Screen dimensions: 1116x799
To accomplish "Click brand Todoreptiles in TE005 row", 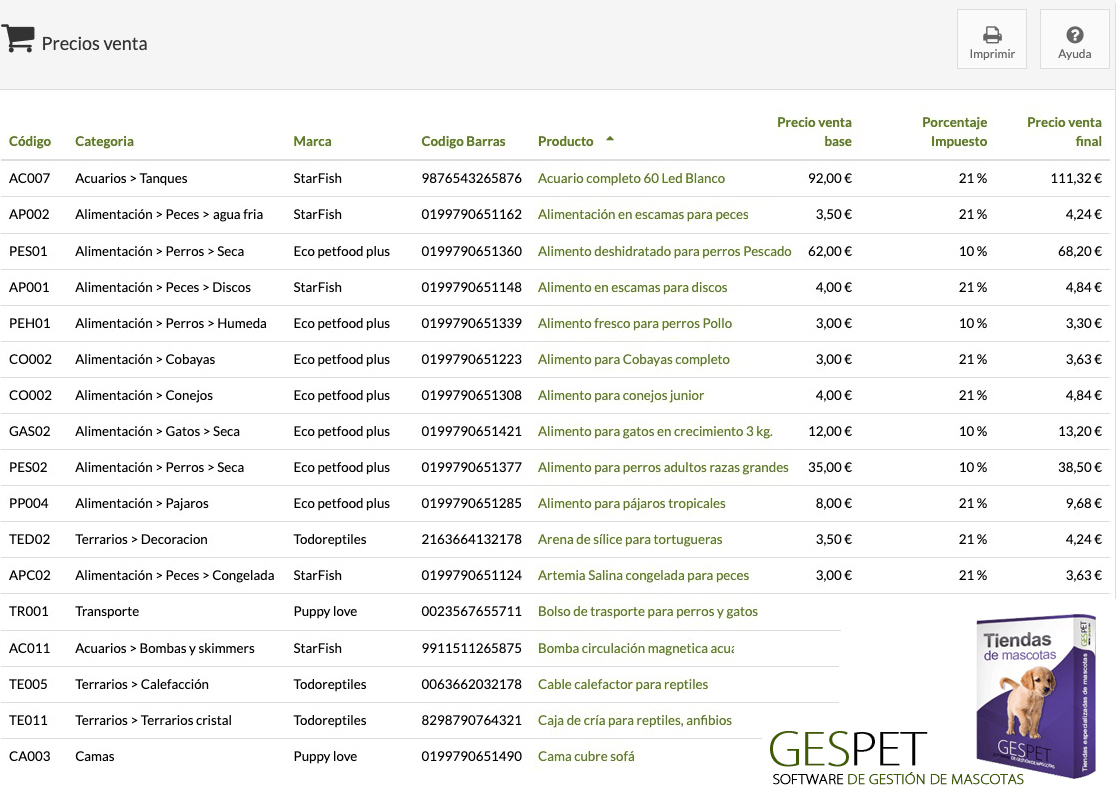I will [330, 684].
